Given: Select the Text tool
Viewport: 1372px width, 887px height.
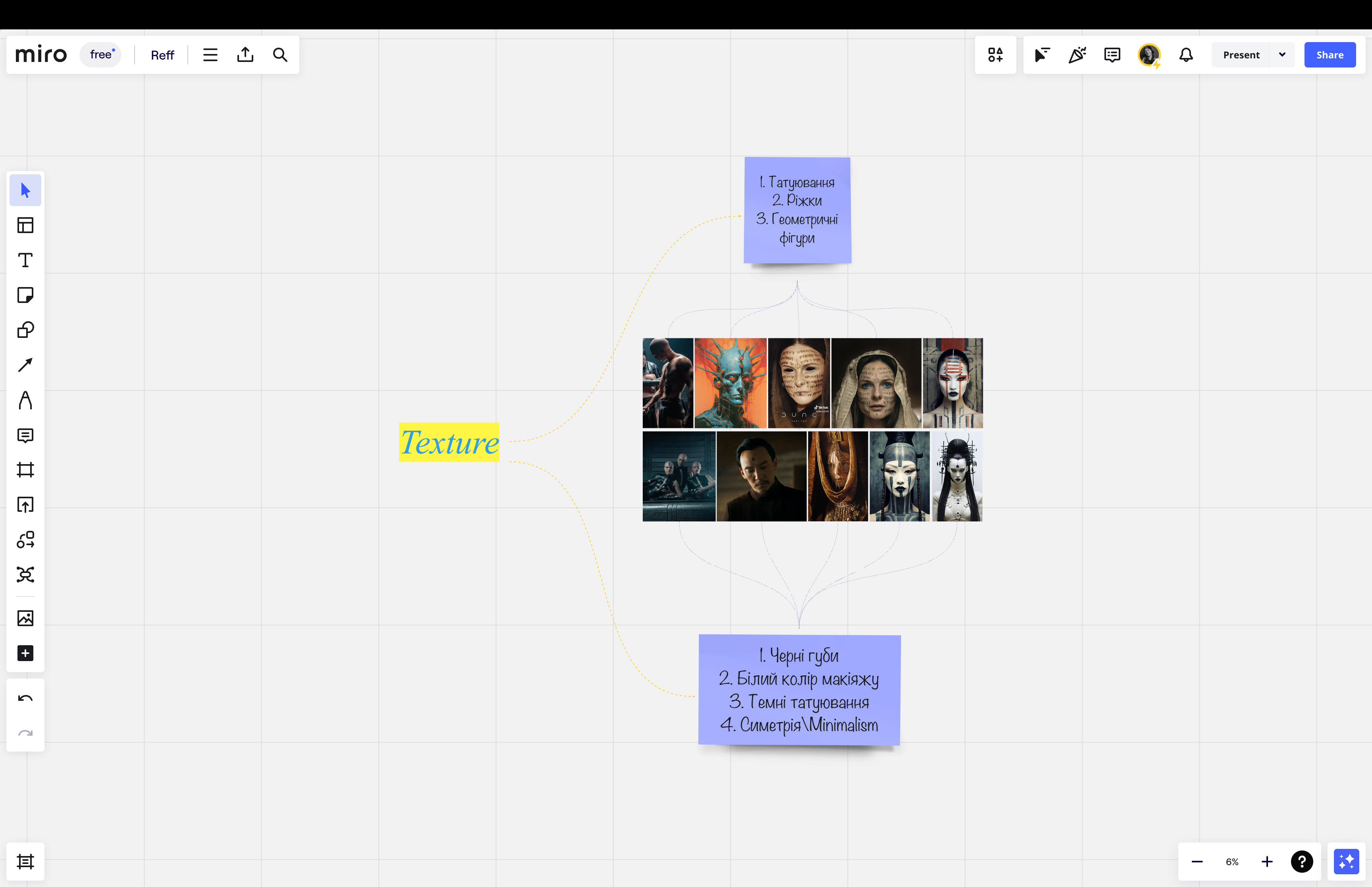Looking at the screenshot, I should click(25, 260).
